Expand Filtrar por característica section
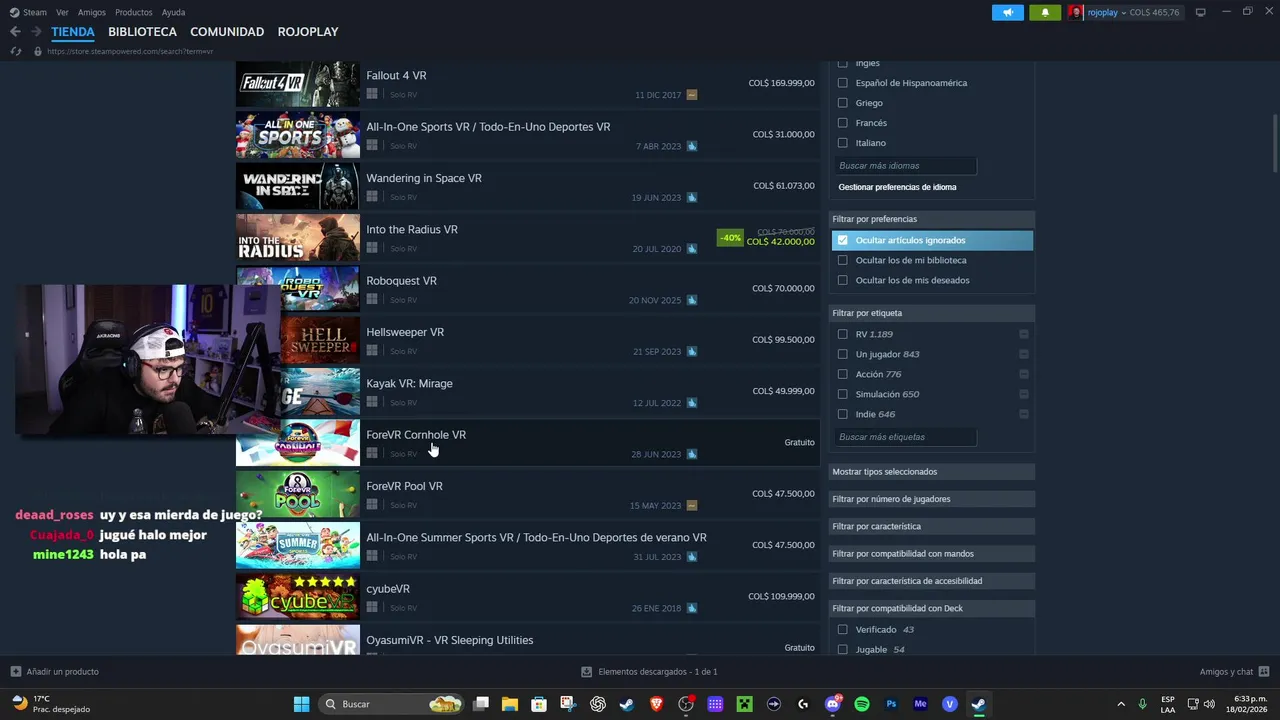This screenshot has height=720, width=1280. (x=931, y=526)
